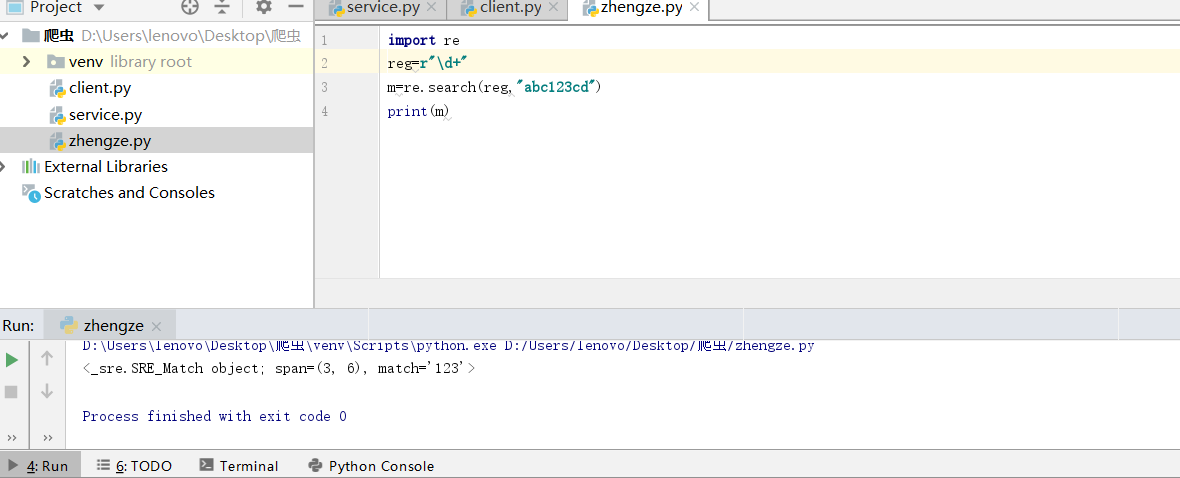Screen dimensions: 1180x478
Task: Select the zhengze.py editor tab
Action: coord(642,8)
